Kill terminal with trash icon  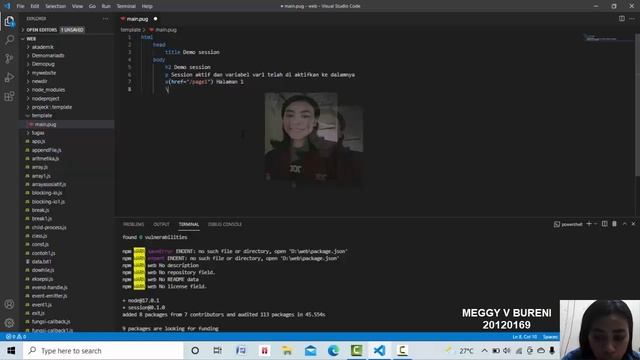[x=614, y=224]
